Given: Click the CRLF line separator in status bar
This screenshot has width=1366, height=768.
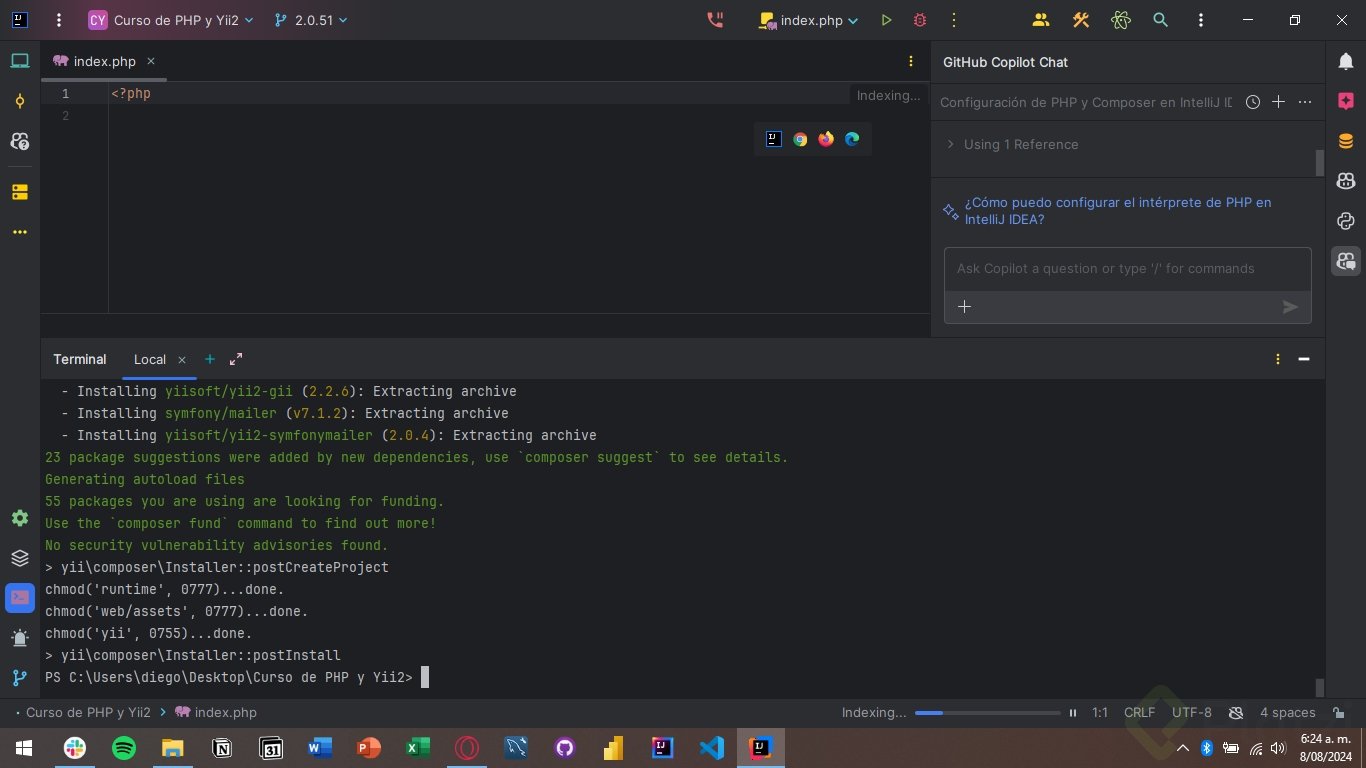Looking at the screenshot, I should pyautogui.click(x=1139, y=713).
